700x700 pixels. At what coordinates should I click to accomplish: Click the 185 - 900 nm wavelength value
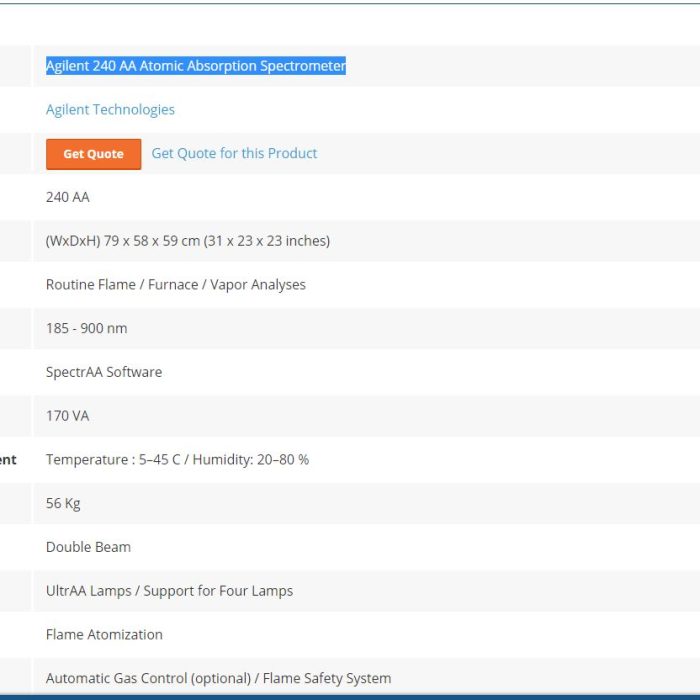pos(87,328)
